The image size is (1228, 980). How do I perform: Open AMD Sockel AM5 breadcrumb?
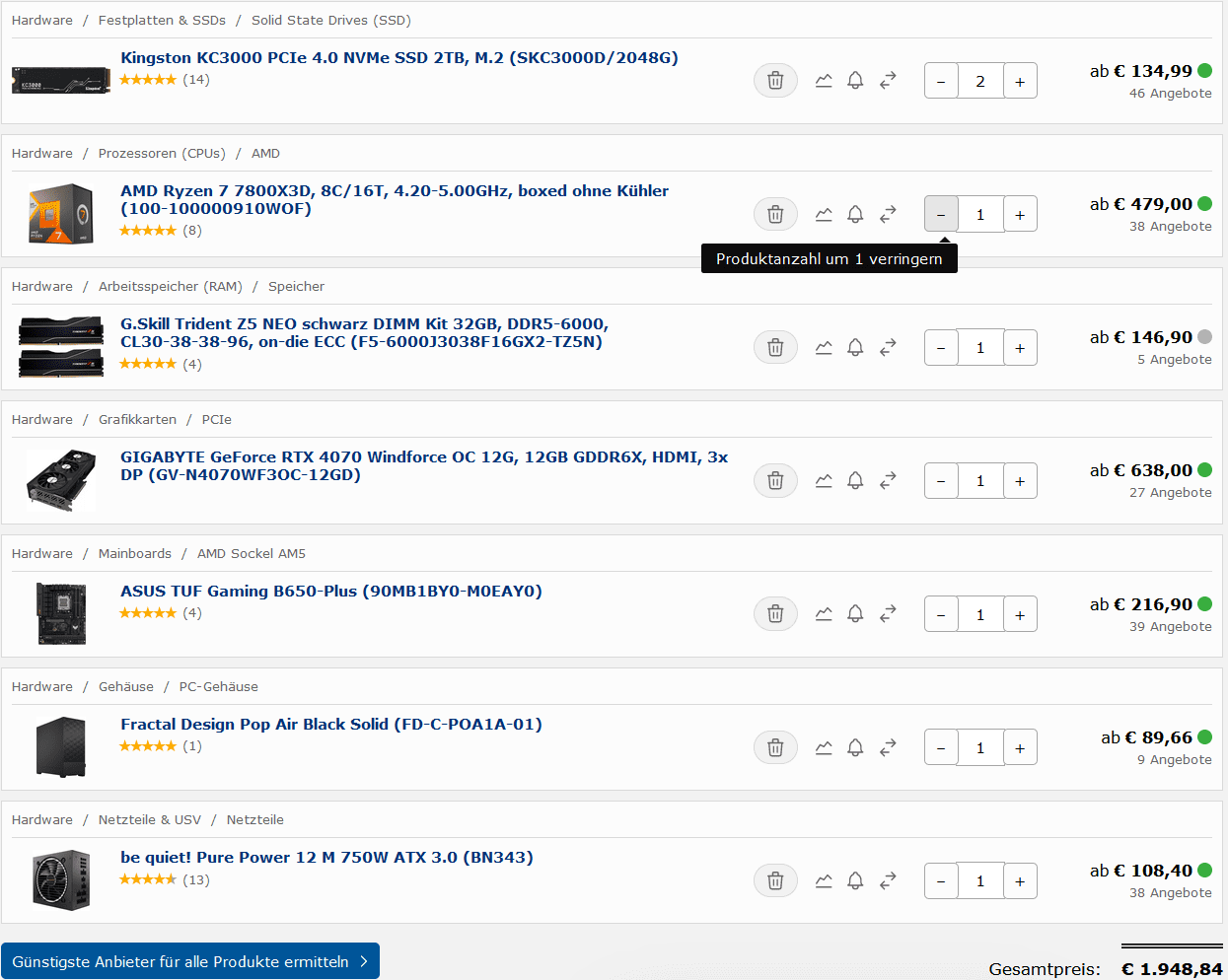point(252,553)
